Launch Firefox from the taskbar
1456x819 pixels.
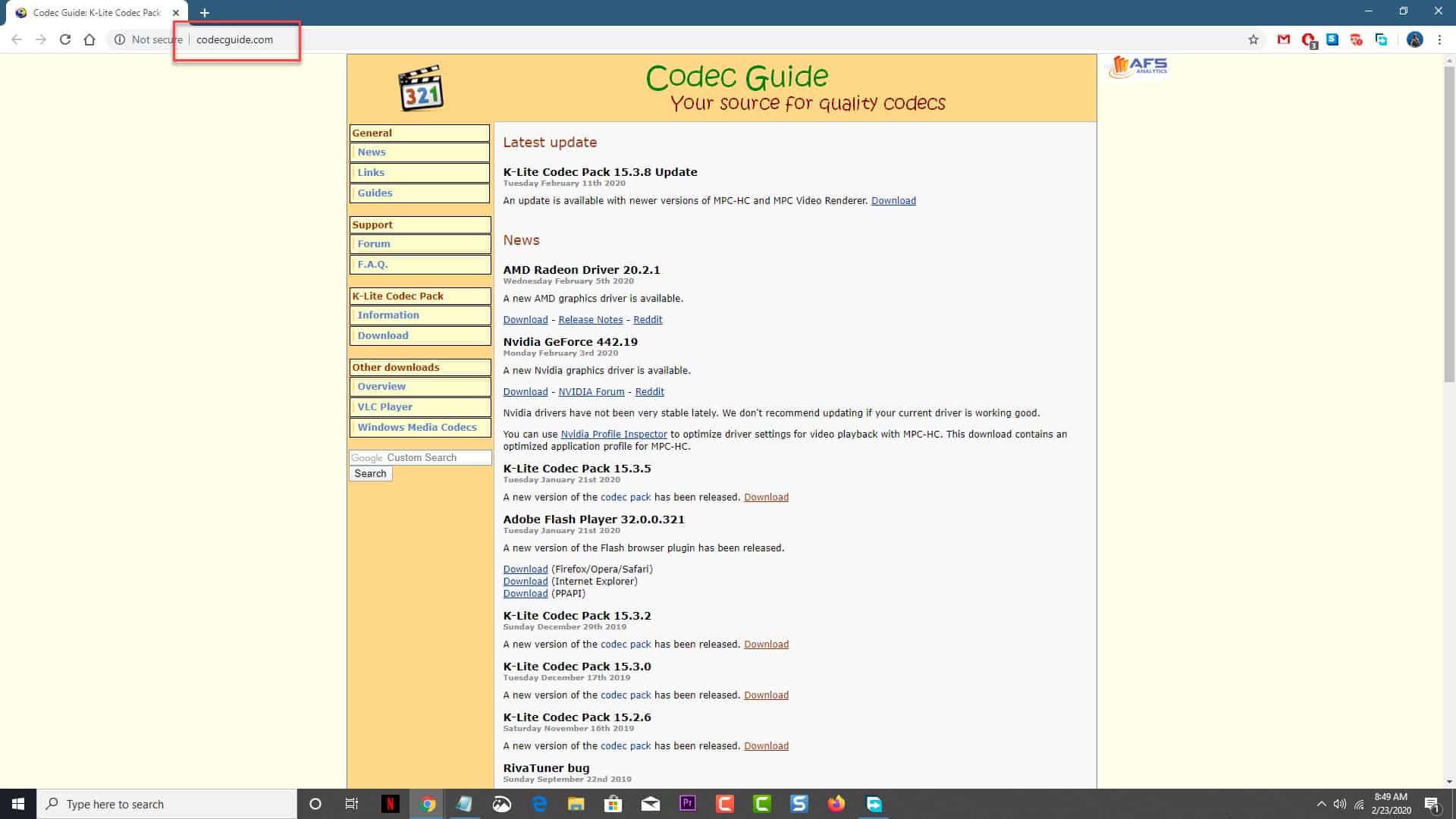836,804
